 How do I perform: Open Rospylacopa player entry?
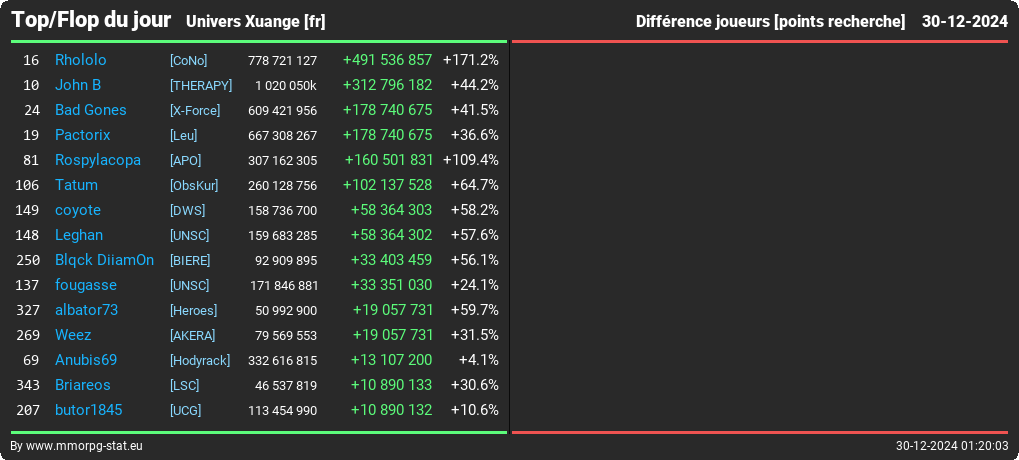[x=98, y=160]
